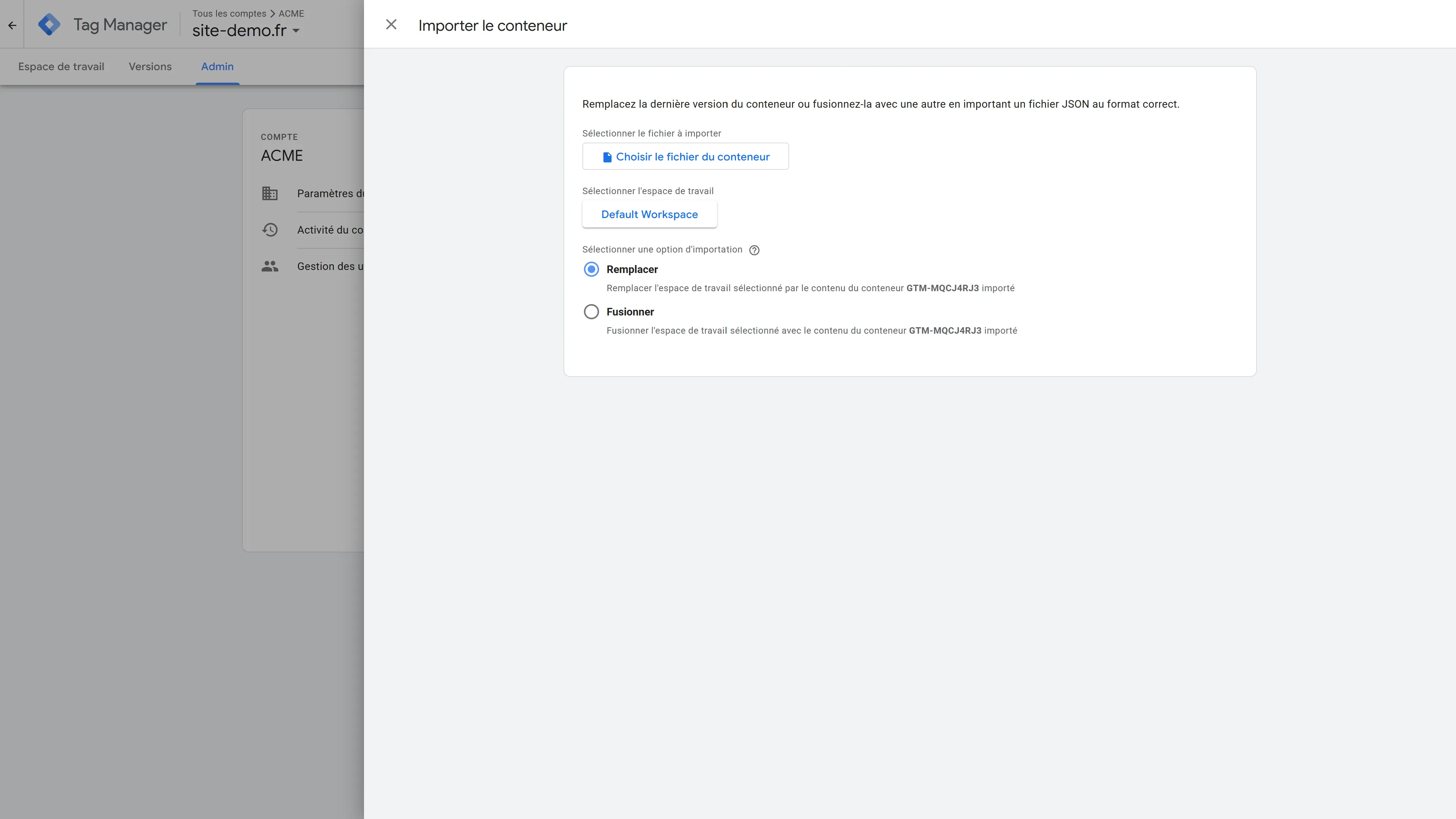The height and width of the screenshot is (819, 1456).
Task: Switch to the Versions tab
Action: coord(150,67)
